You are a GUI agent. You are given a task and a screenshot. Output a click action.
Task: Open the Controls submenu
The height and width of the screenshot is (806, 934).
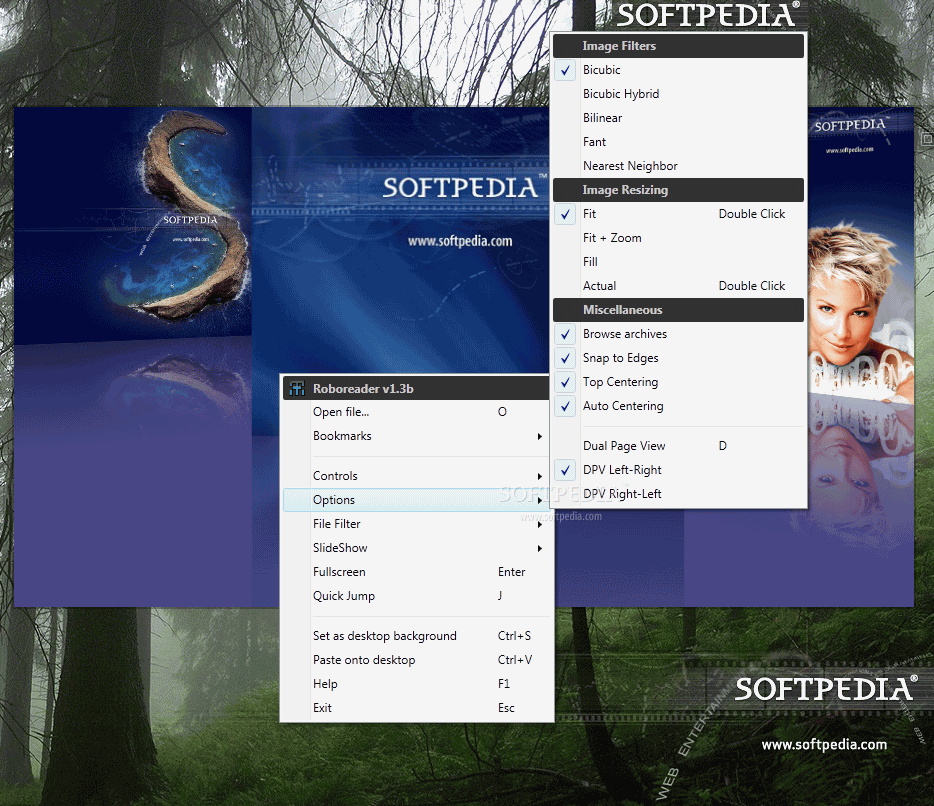(x=416, y=476)
